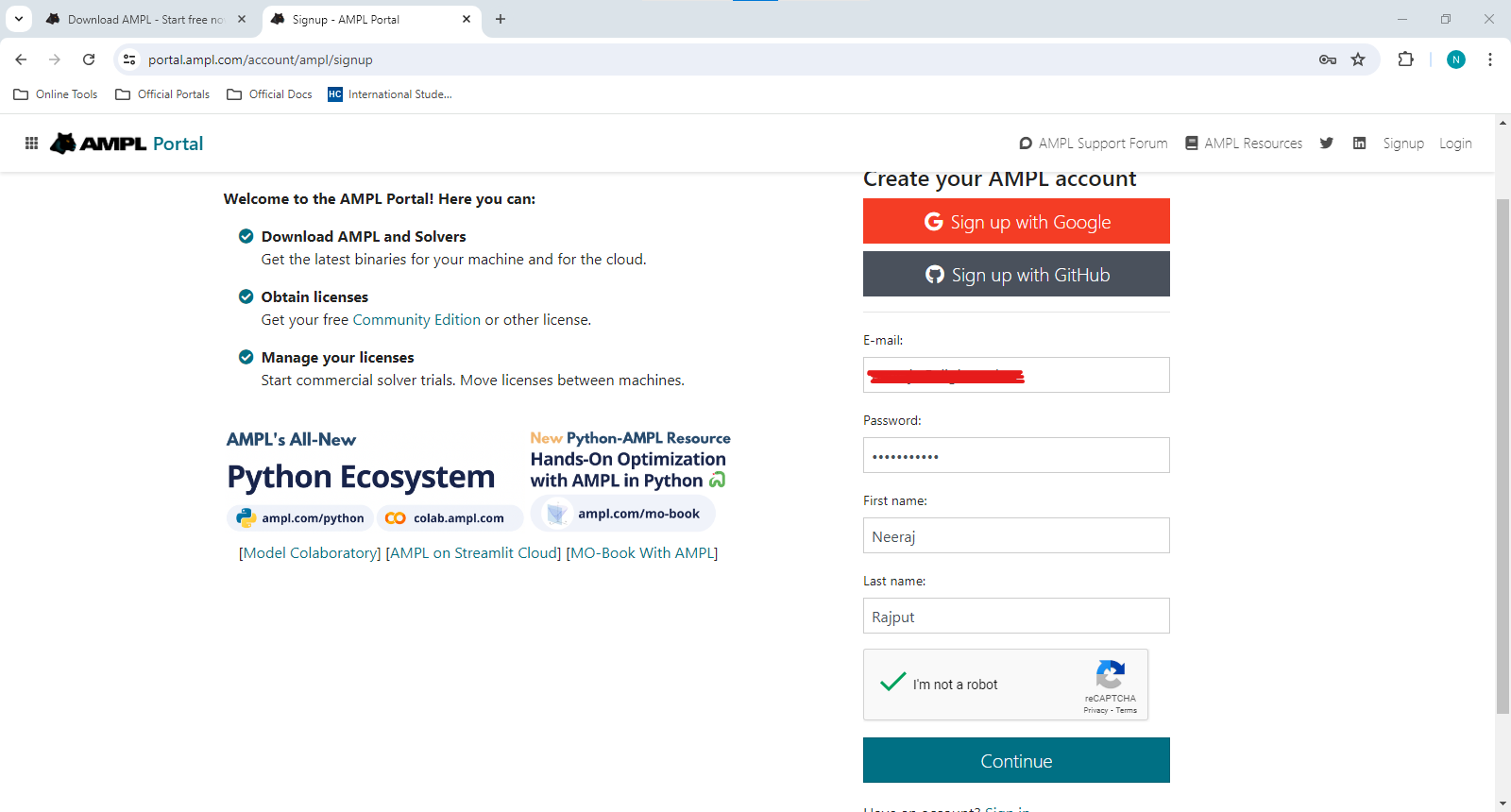Click the Python logo icon
This screenshot has height=812, width=1511.
pyautogui.click(x=246, y=517)
